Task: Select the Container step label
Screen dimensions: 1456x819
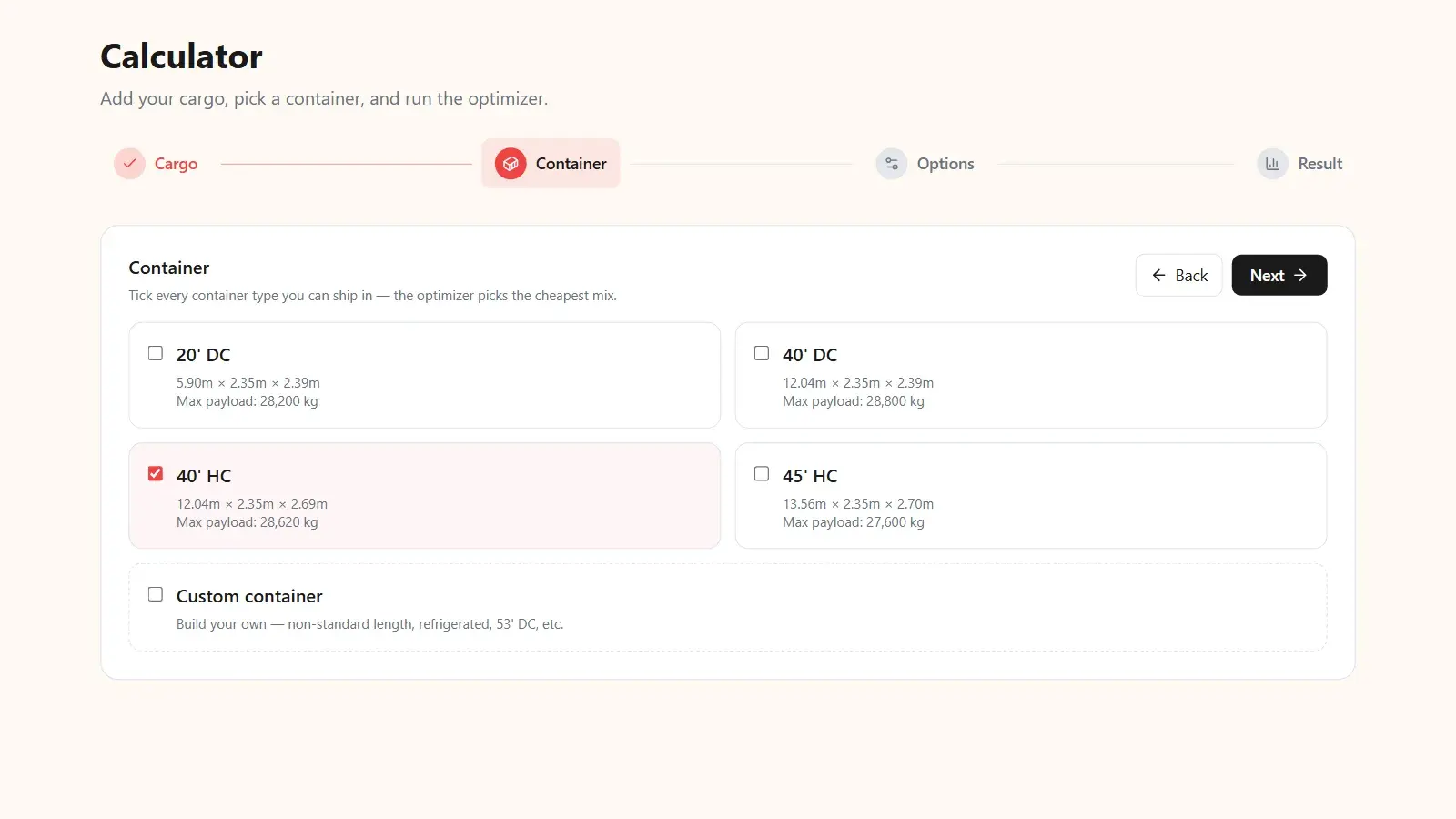Action: click(571, 164)
